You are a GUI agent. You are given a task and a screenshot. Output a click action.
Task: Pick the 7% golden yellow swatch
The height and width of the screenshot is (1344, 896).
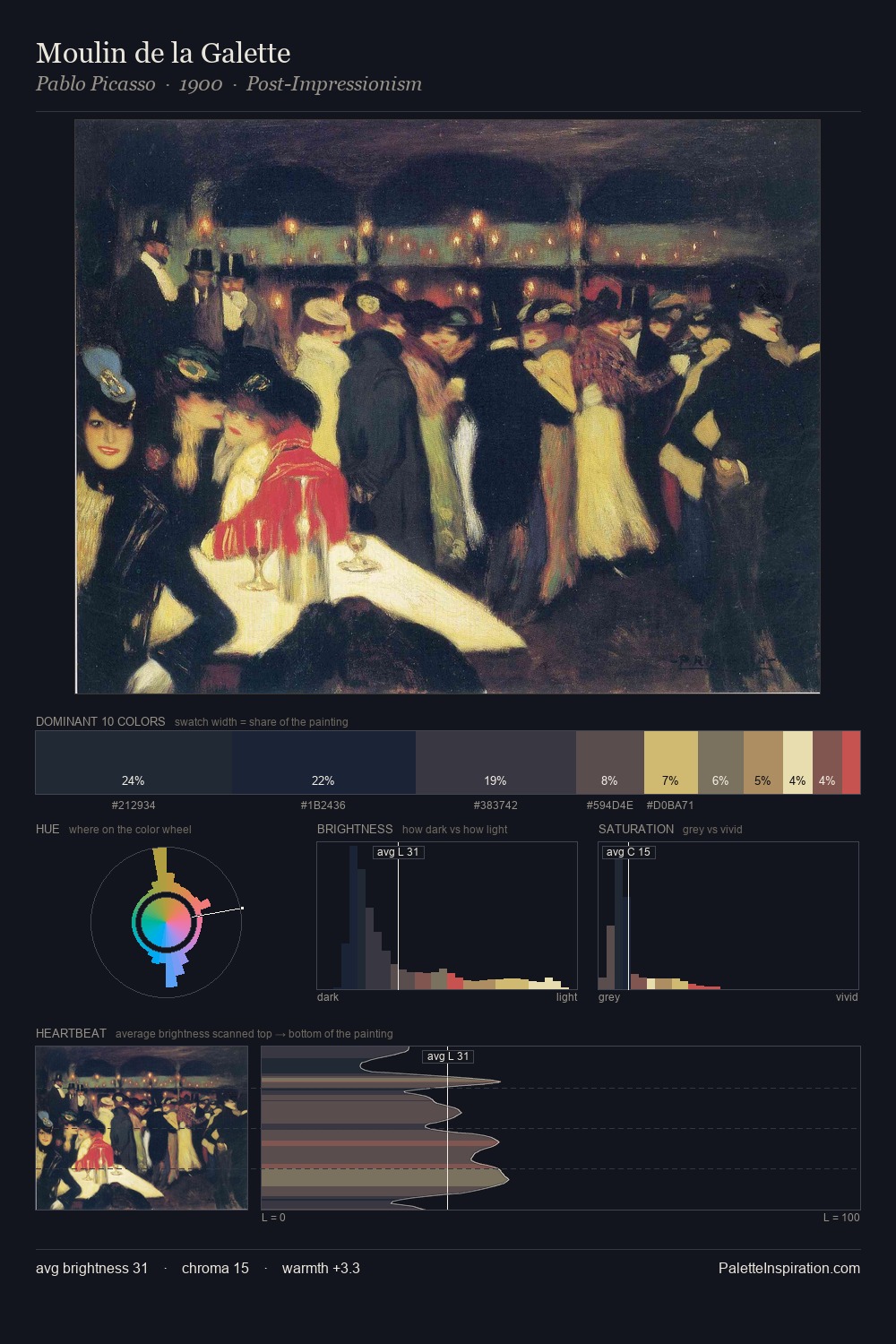[x=670, y=762]
